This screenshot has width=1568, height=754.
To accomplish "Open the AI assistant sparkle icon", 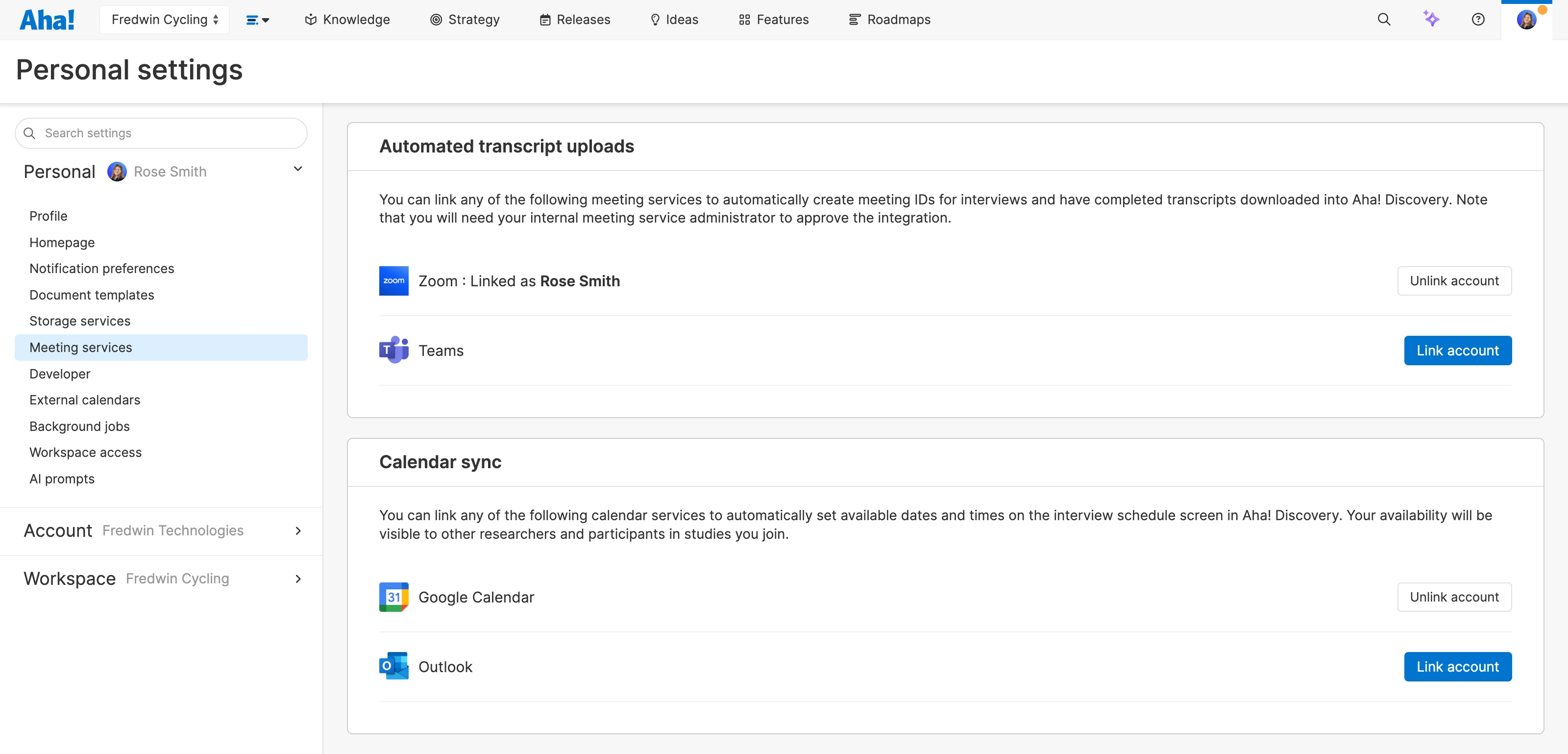I will (1431, 20).
